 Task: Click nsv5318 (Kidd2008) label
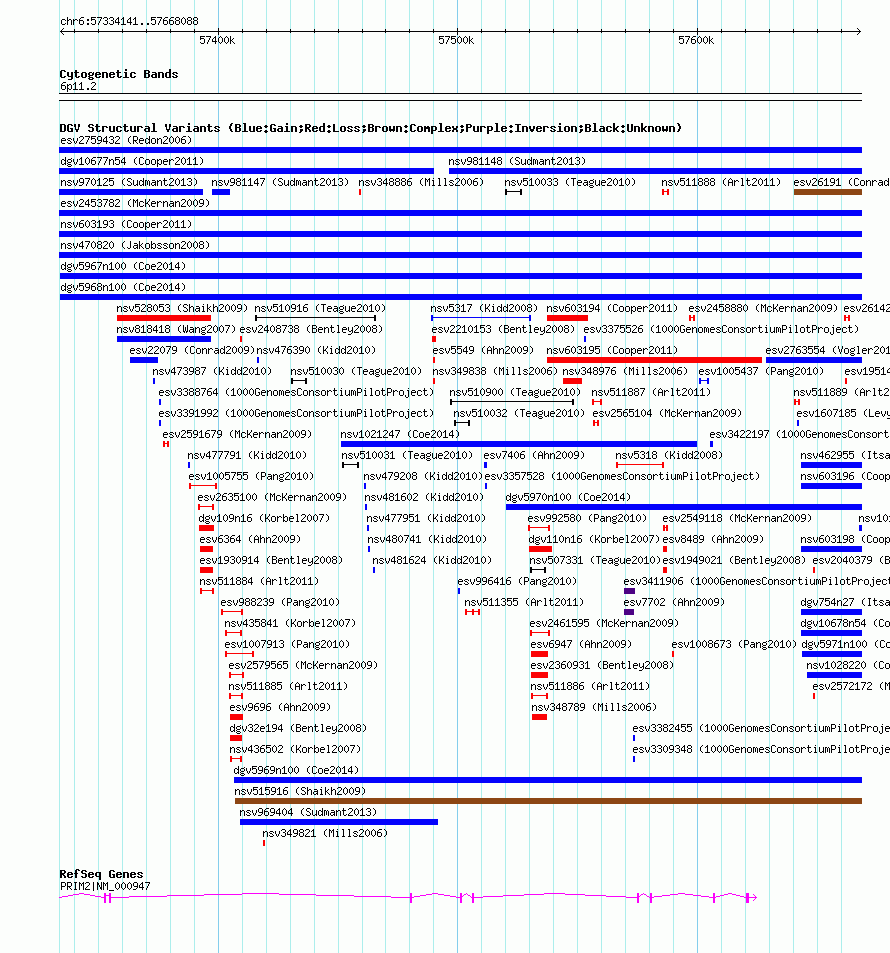point(669,455)
